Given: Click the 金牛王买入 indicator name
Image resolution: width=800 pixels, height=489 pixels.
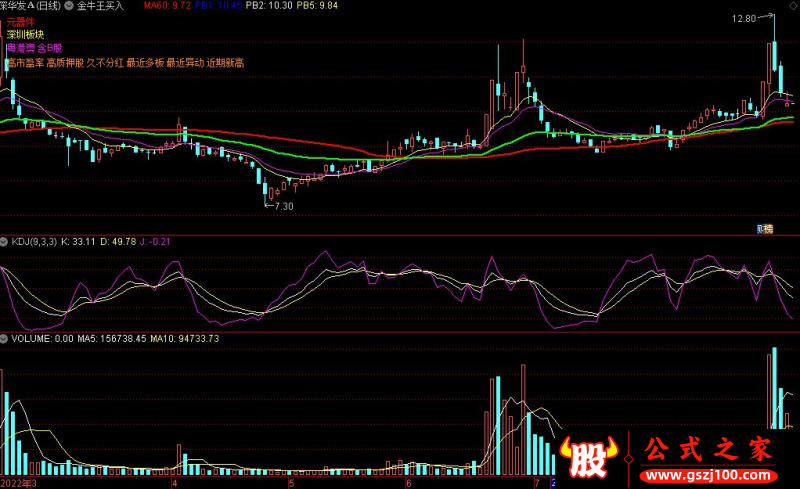Looking at the screenshot, I should click(101, 6).
